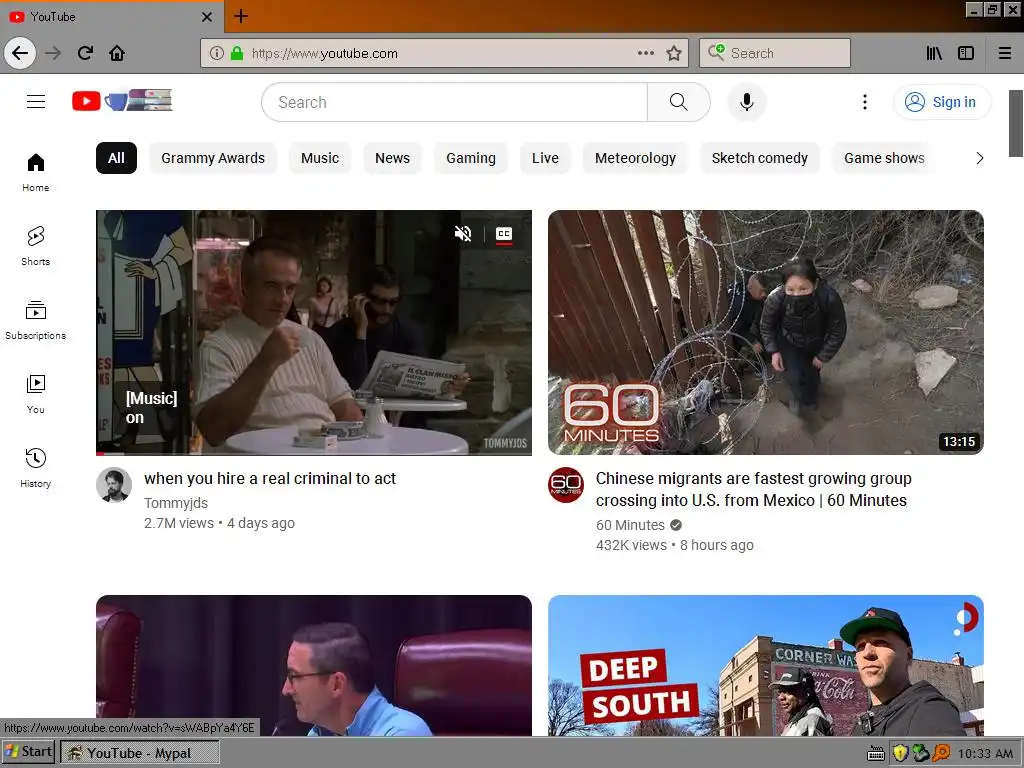Reload the page with the refresh icon
Viewport: 1024px width, 768px height.
(x=85, y=53)
